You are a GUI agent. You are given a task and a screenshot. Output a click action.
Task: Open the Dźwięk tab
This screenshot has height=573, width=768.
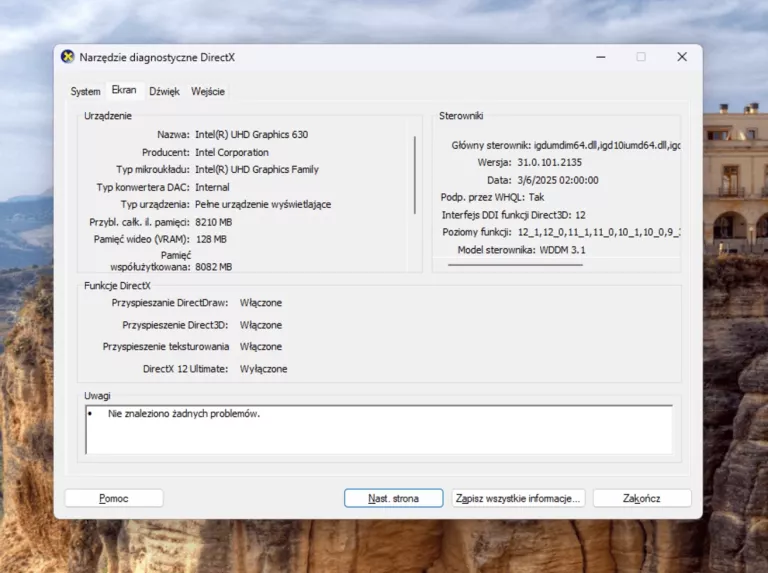pyautogui.click(x=164, y=91)
